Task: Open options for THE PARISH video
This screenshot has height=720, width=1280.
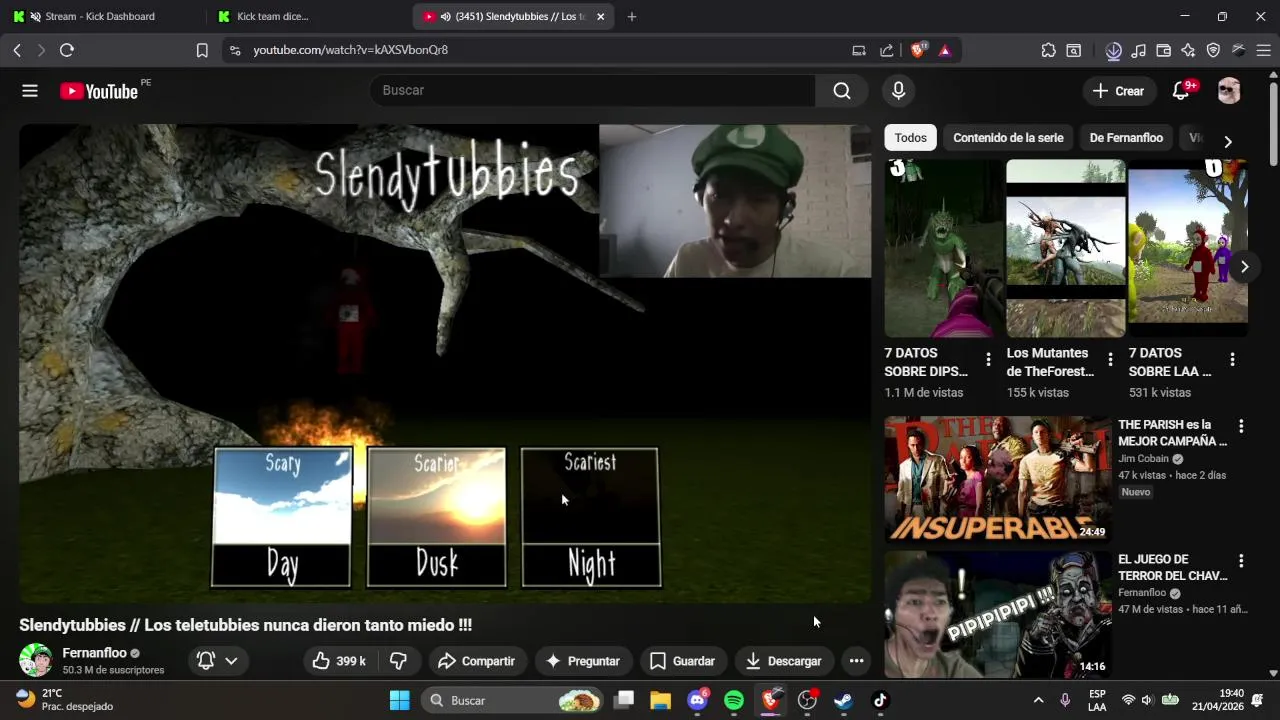Action: coord(1241,426)
